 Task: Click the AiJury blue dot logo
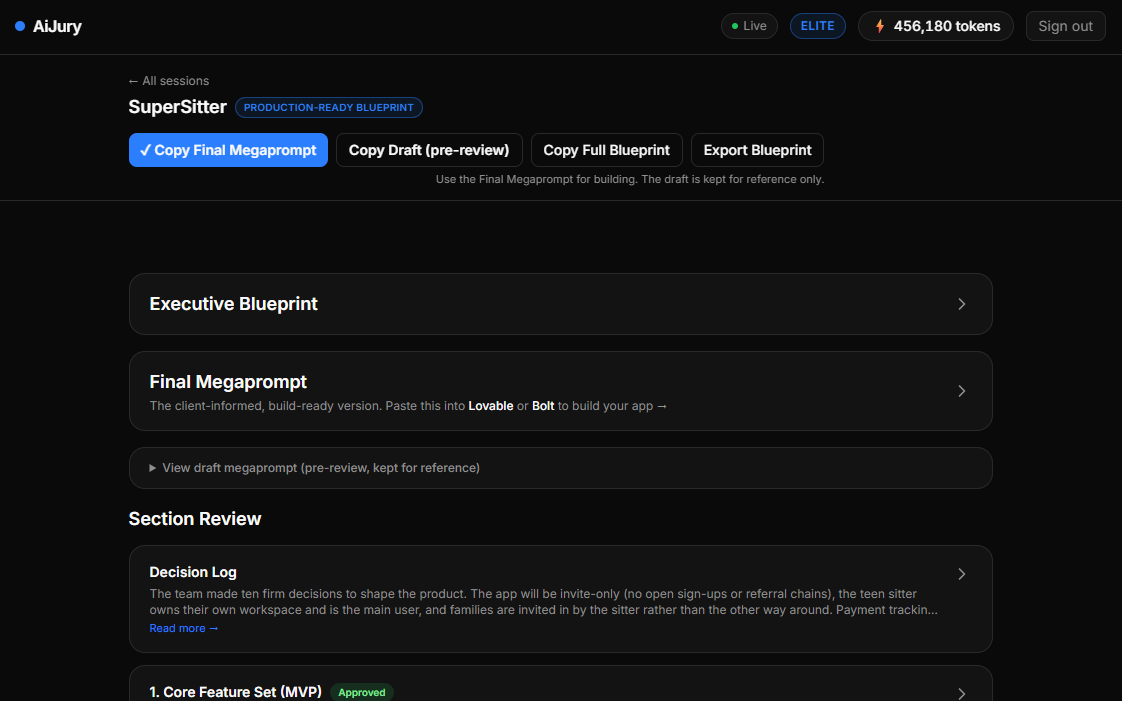[x=20, y=26]
